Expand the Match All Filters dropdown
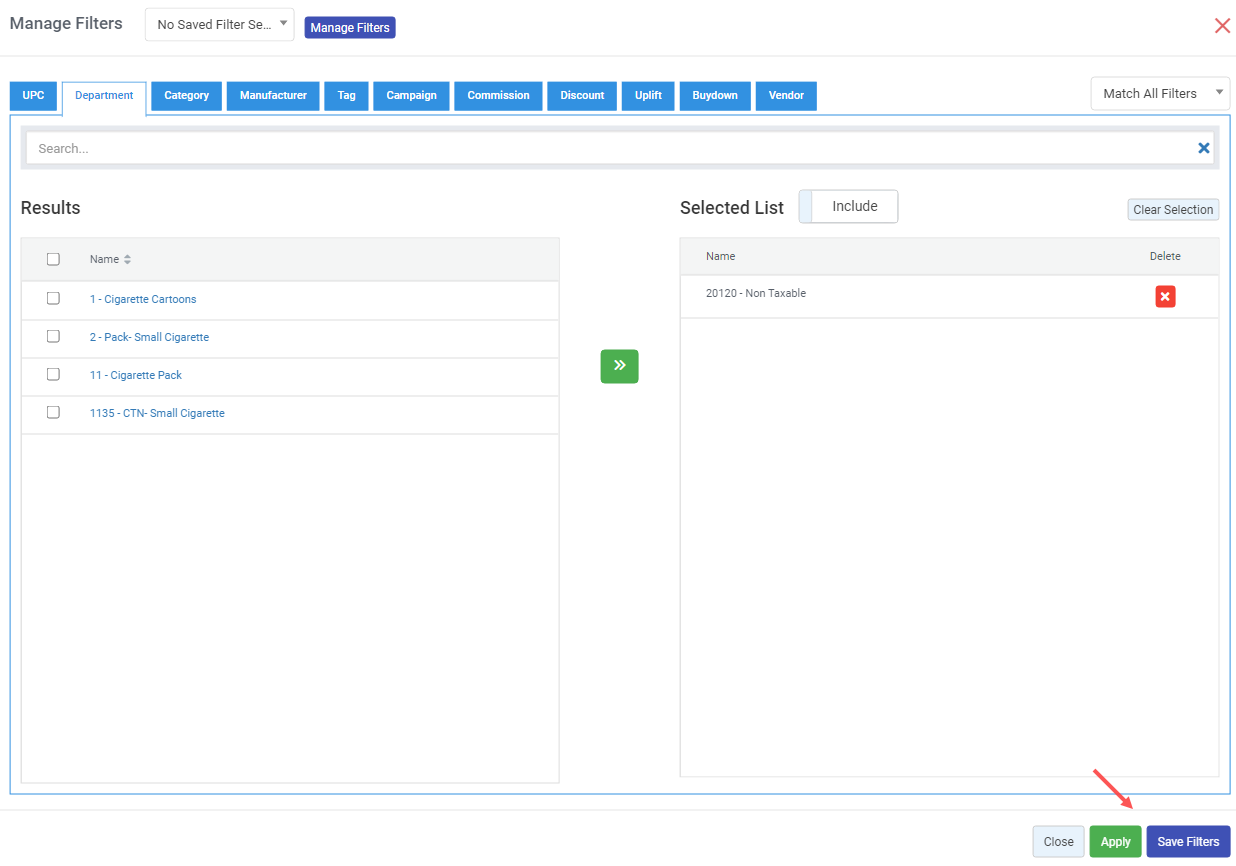 [x=1159, y=94]
